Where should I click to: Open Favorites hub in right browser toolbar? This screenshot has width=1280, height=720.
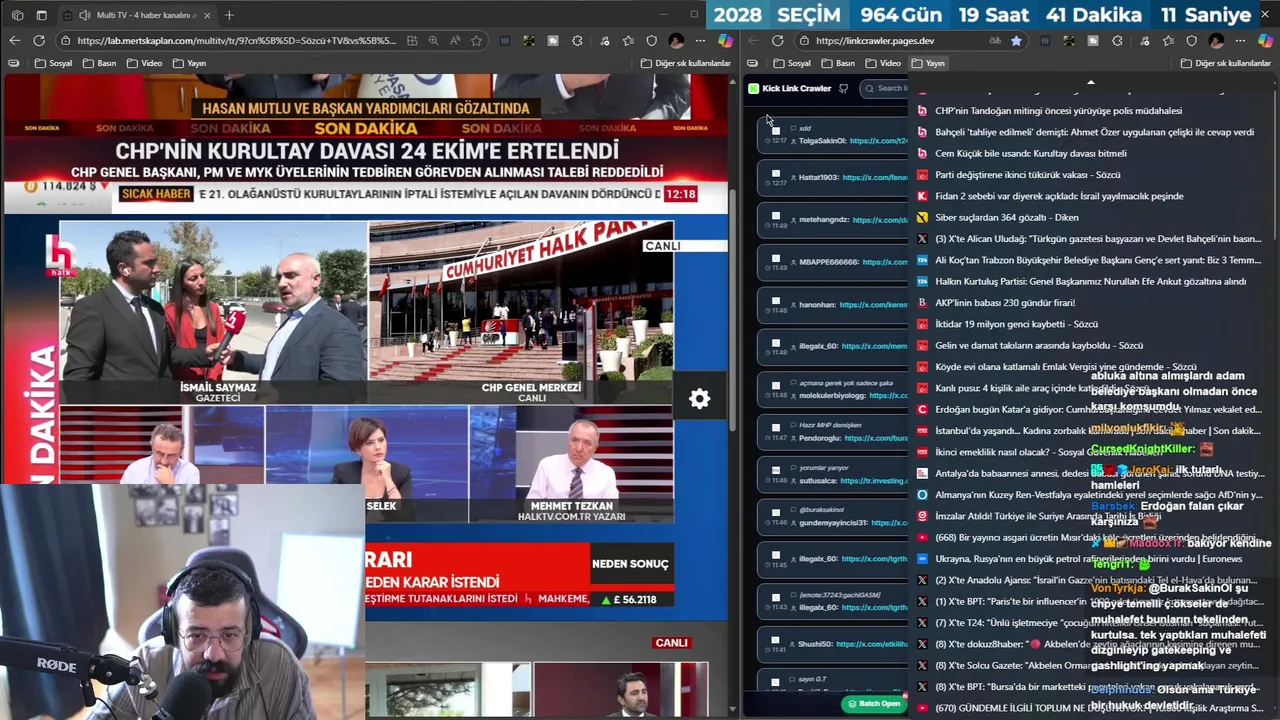click(x=1167, y=41)
